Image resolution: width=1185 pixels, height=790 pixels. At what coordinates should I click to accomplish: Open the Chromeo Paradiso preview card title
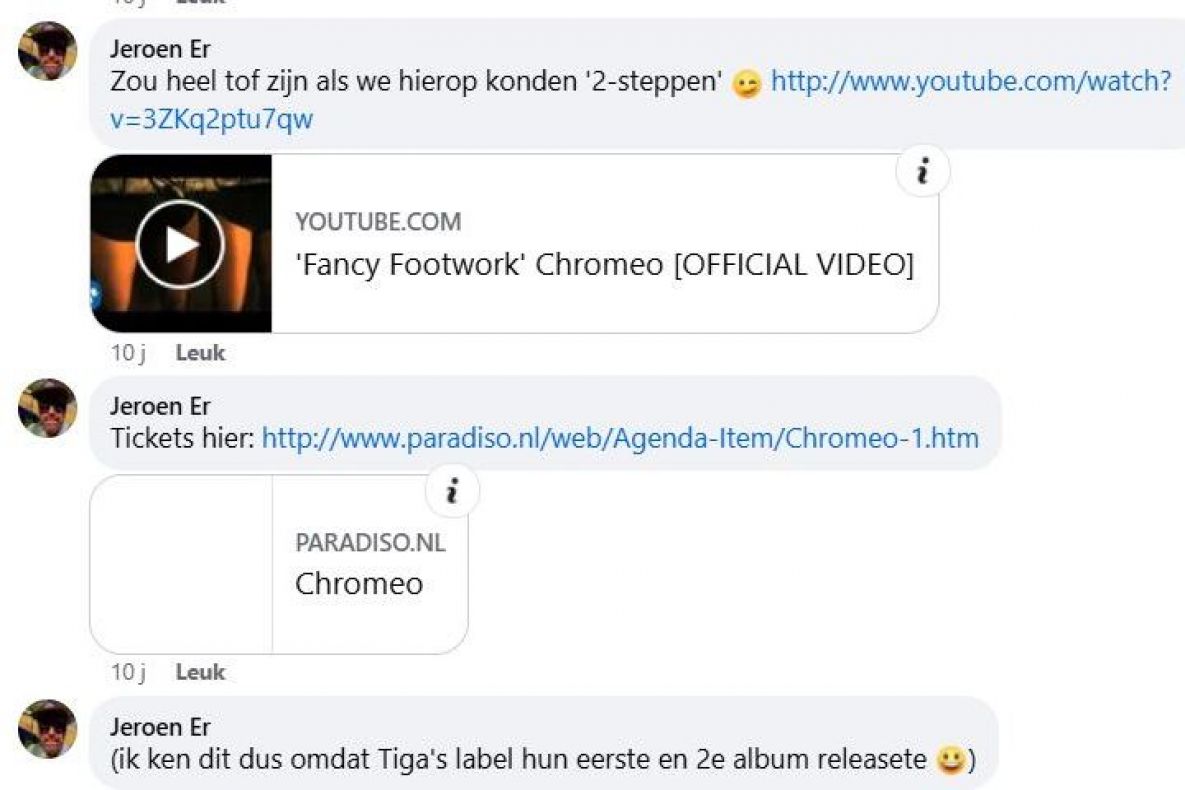[x=359, y=584]
